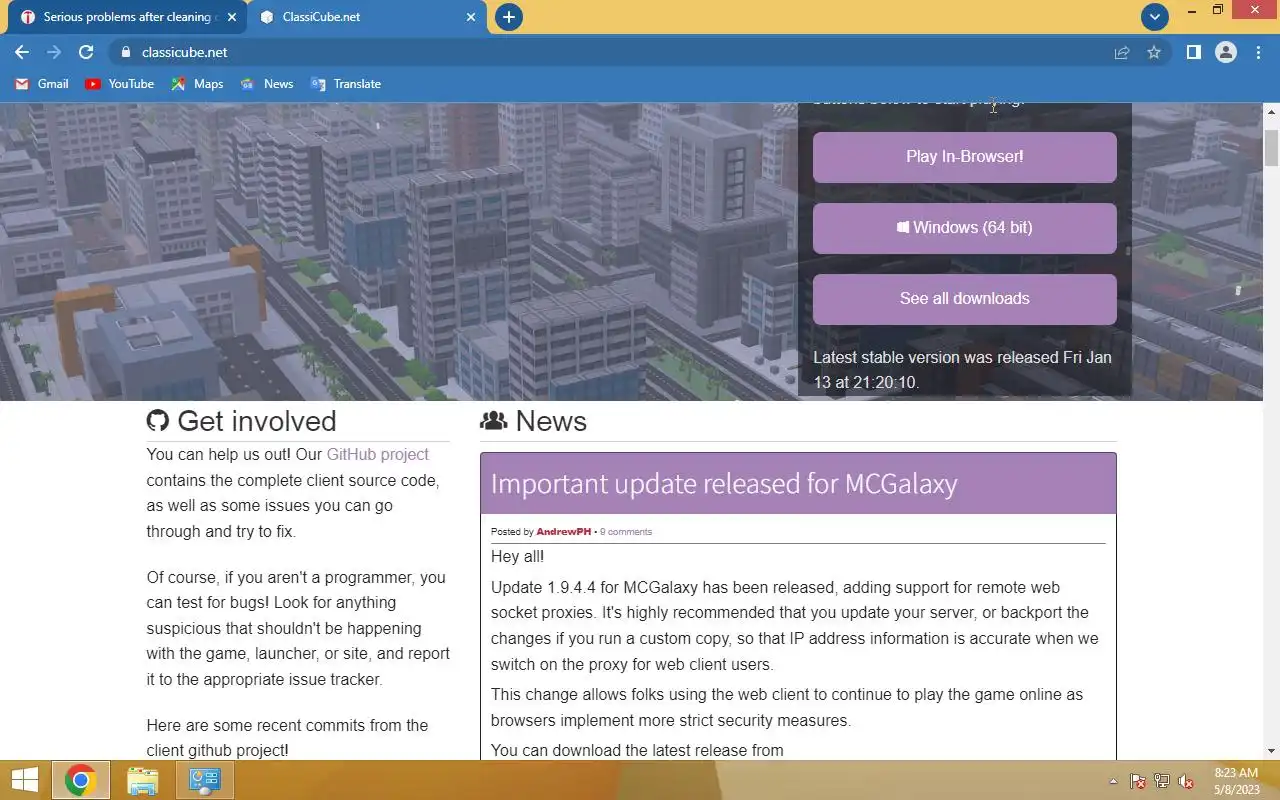Click the share page icon in address bar
The height and width of the screenshot is (800, 1280).
[x=1122, y=52]
